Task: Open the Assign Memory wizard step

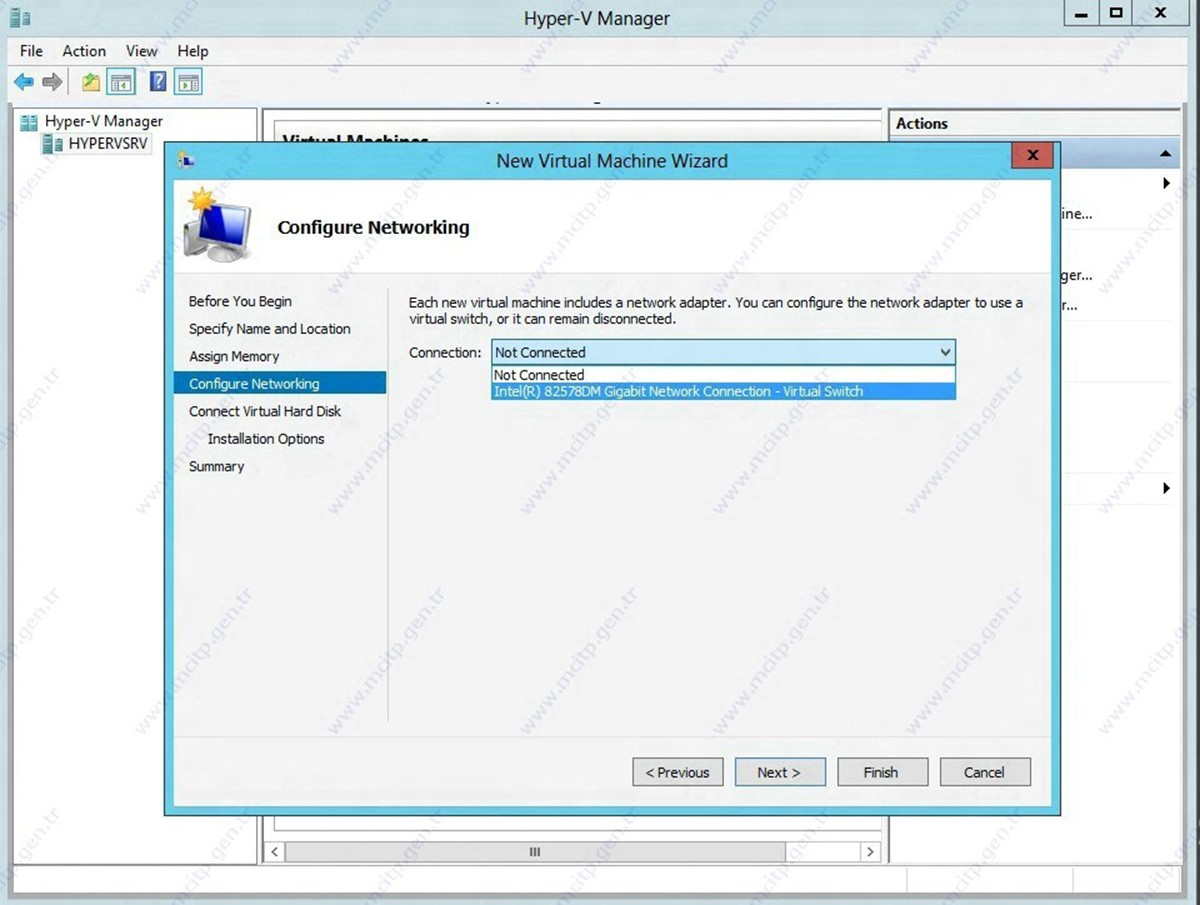Action: click(x=234, y=356)
